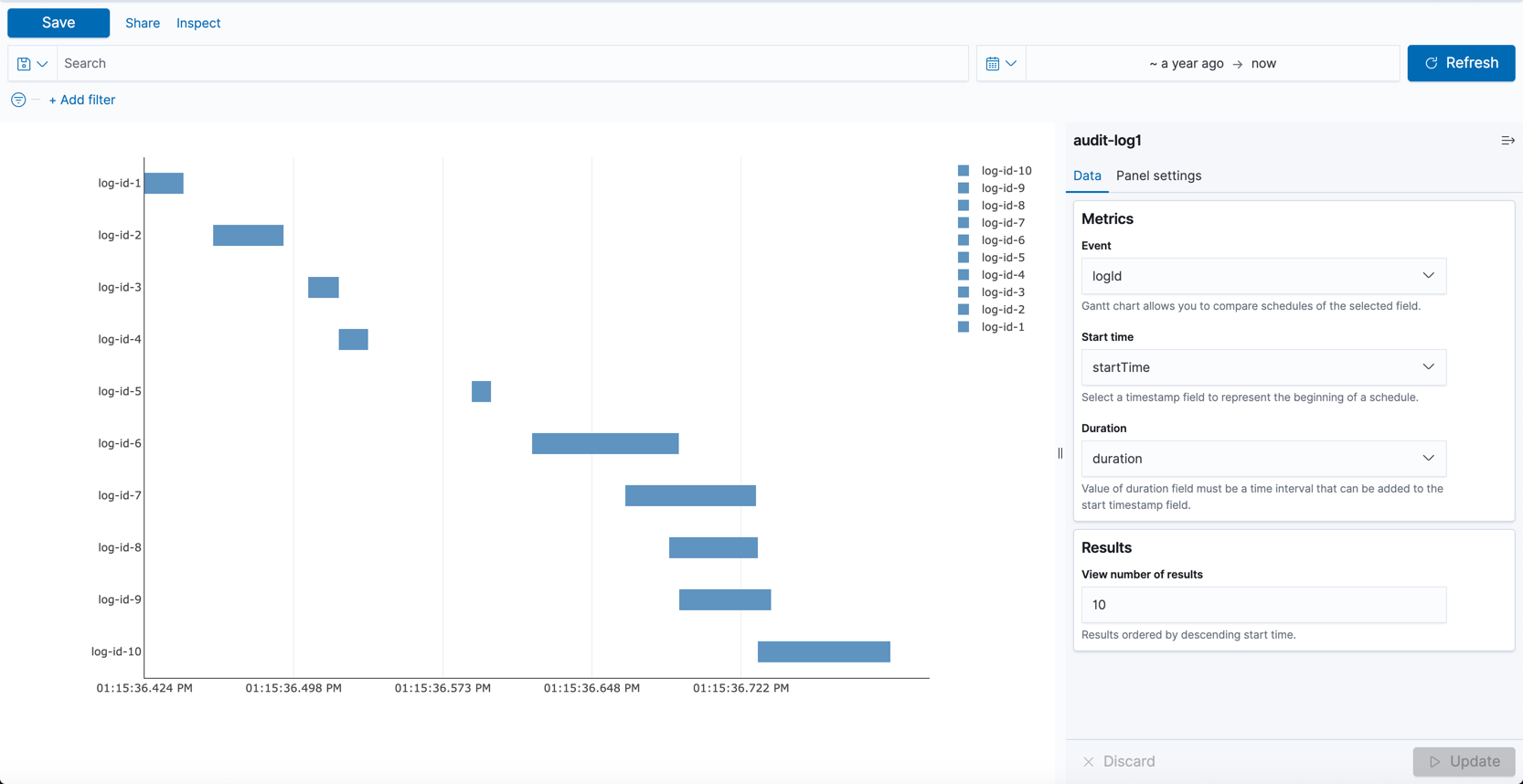Collapse the editor sidebar panel icon
This screenshot has width=1523, height=784.
coord(1507,141)
